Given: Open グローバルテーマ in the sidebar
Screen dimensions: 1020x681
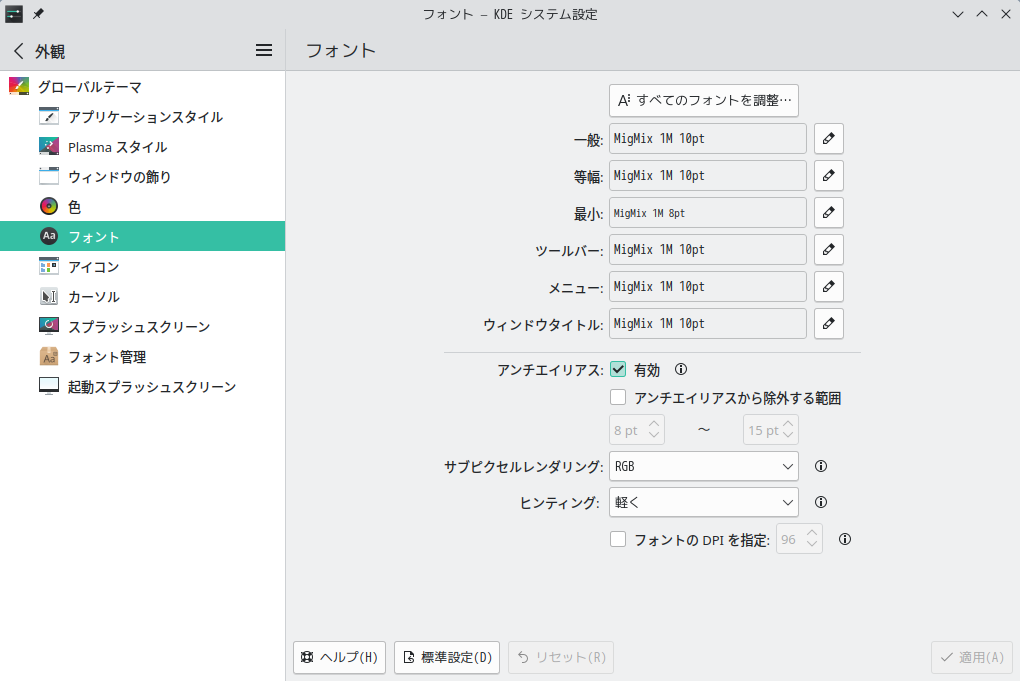Looking at the screenshot, I should [x=142, y=87].
